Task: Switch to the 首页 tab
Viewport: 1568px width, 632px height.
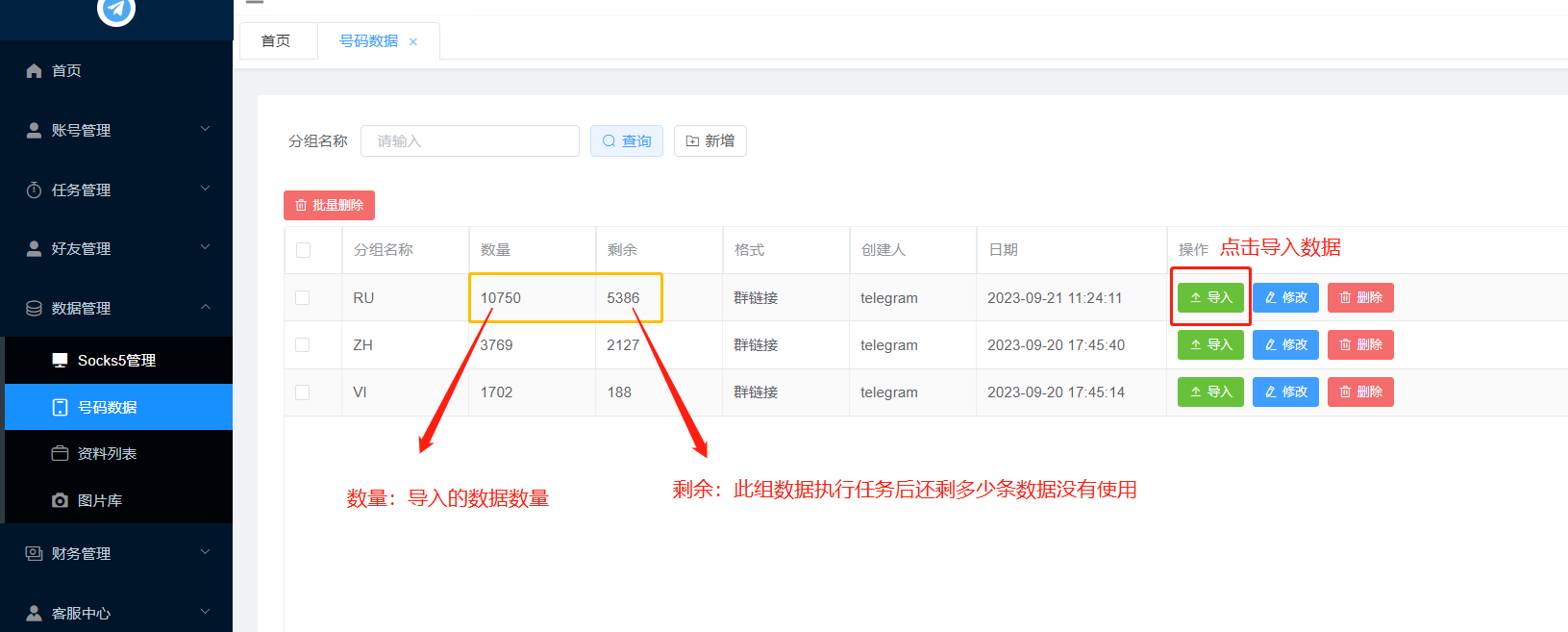Action: (276, 41)
